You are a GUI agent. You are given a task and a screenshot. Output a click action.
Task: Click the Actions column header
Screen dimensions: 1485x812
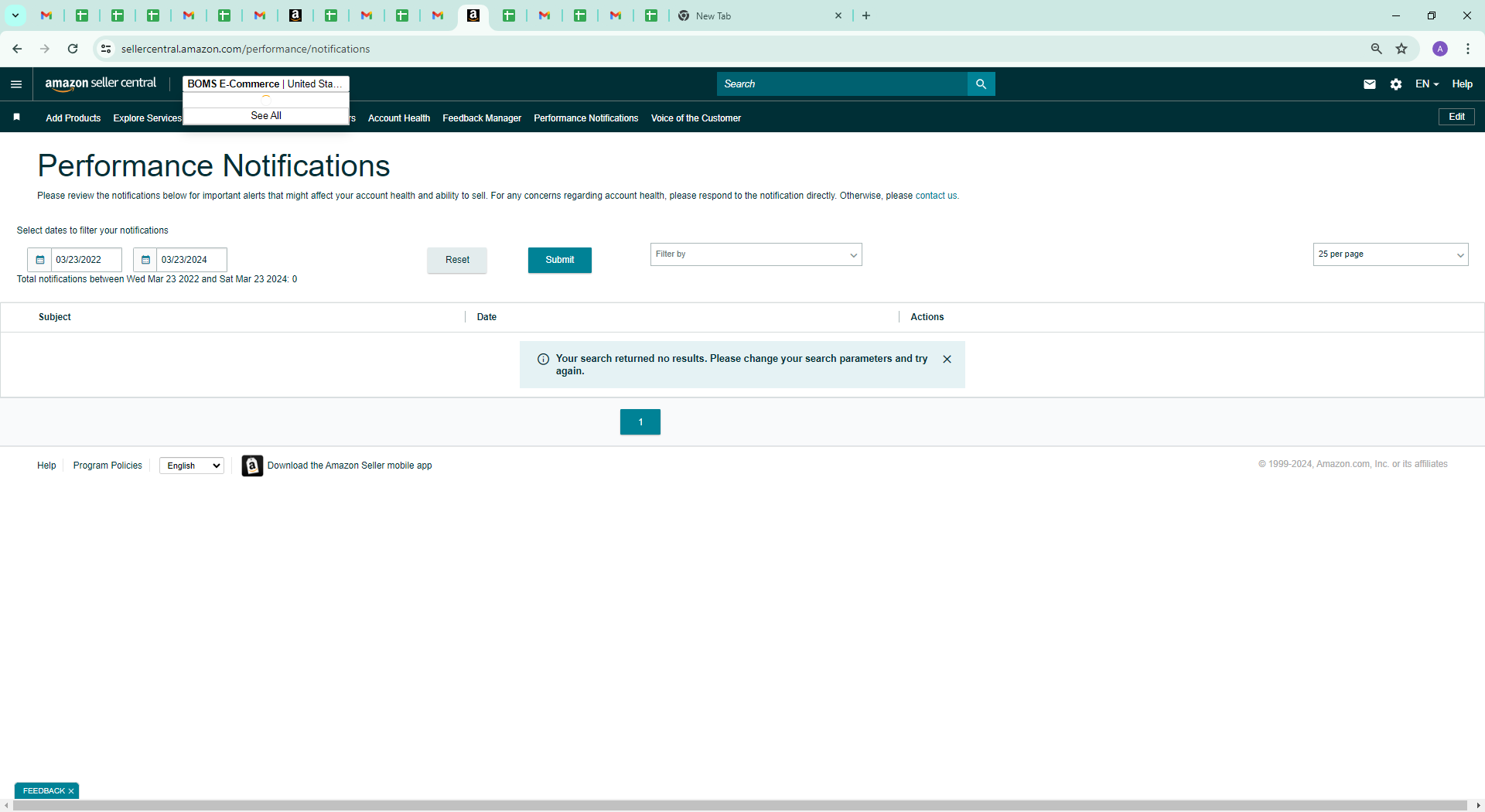pos(927,317)
